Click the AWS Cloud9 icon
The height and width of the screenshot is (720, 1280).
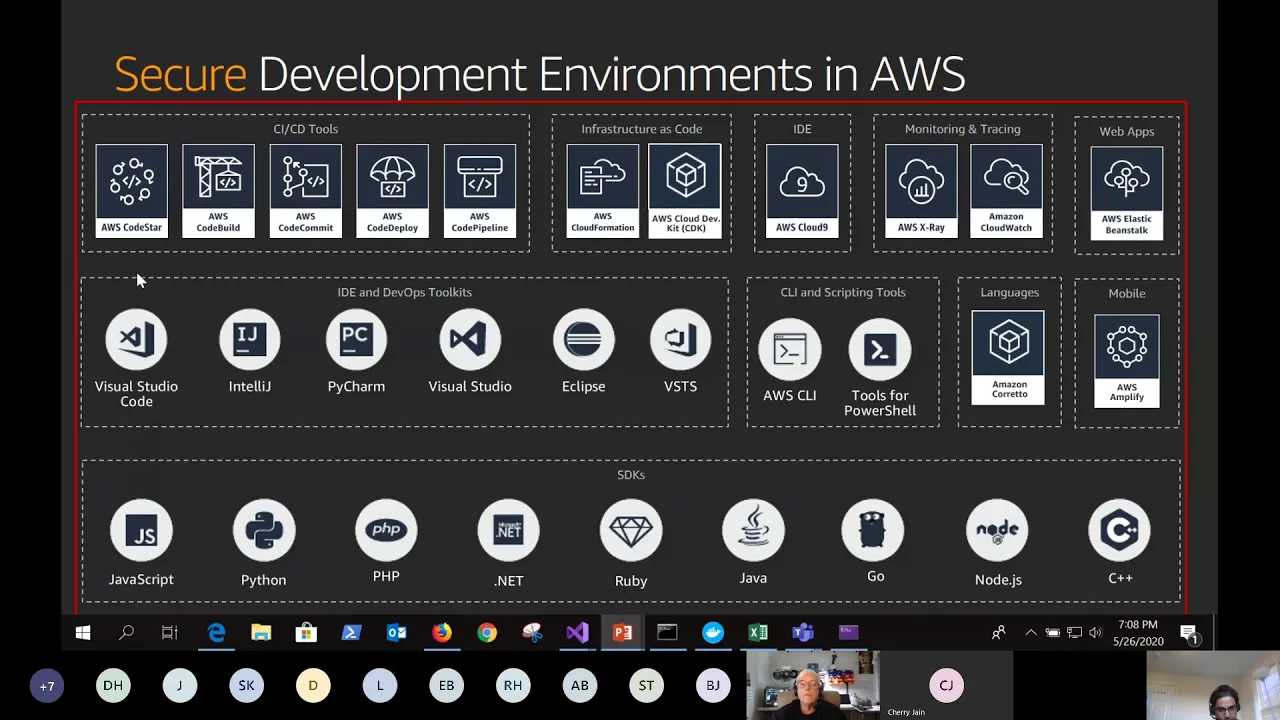[802, 191]
